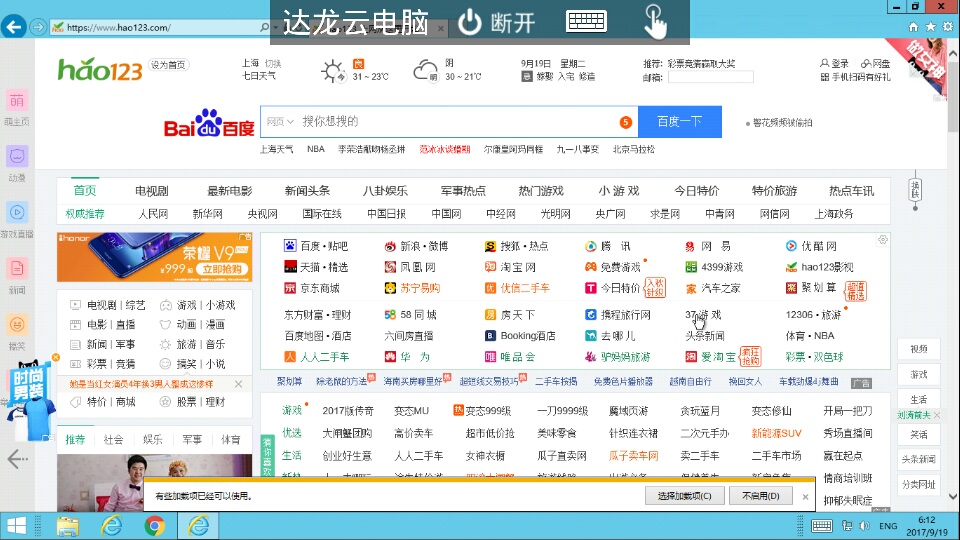This screenshot has width=960, height=540.
Task: Open the 优酷网 link
Action: pyautogui.click(x=811, y=246)
